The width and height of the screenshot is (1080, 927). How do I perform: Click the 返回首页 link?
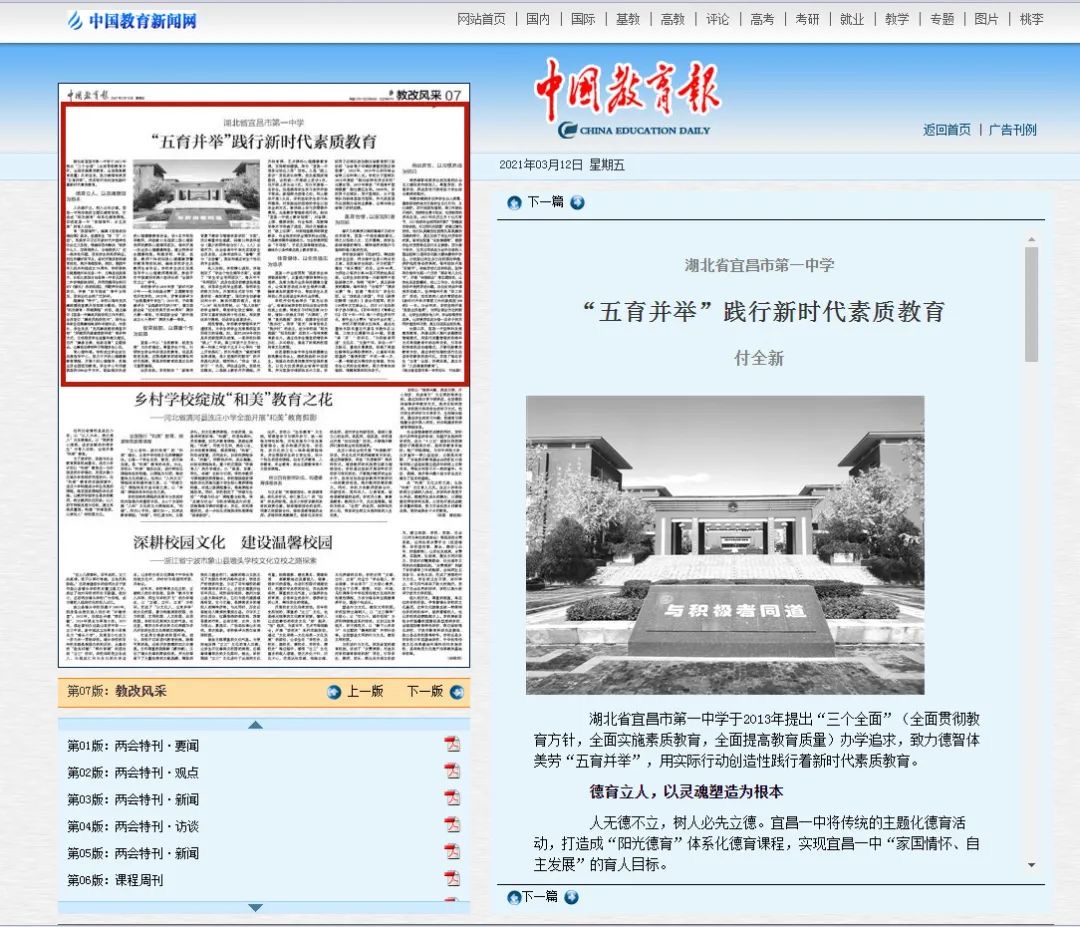(x=947, y=129)
